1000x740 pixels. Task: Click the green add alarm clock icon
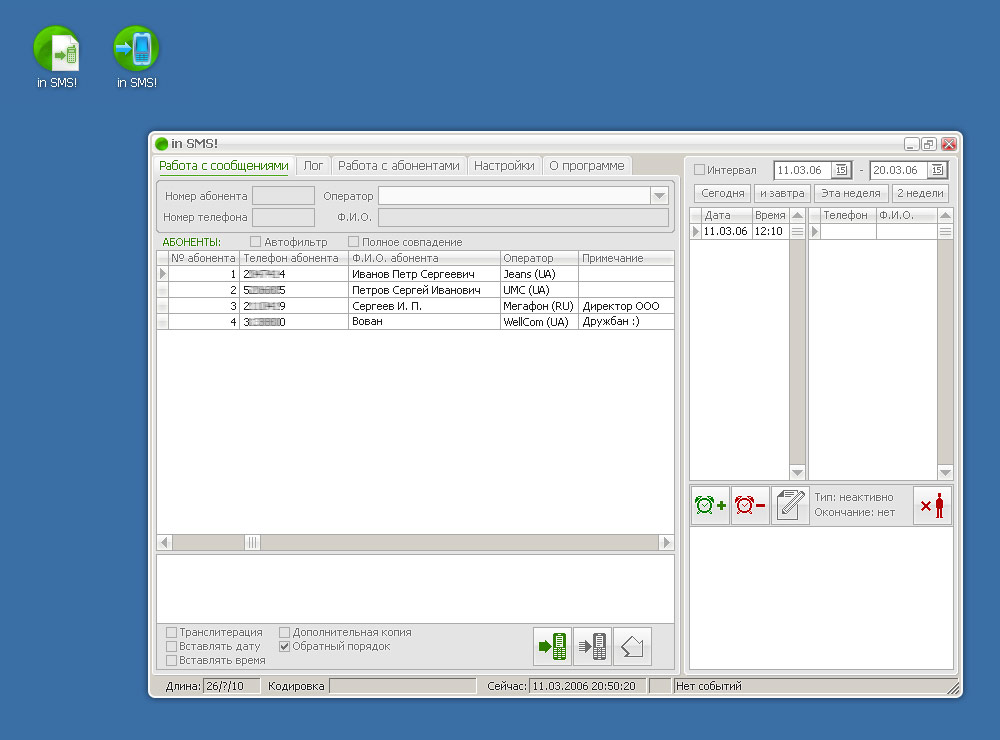(x=710, y=507)
